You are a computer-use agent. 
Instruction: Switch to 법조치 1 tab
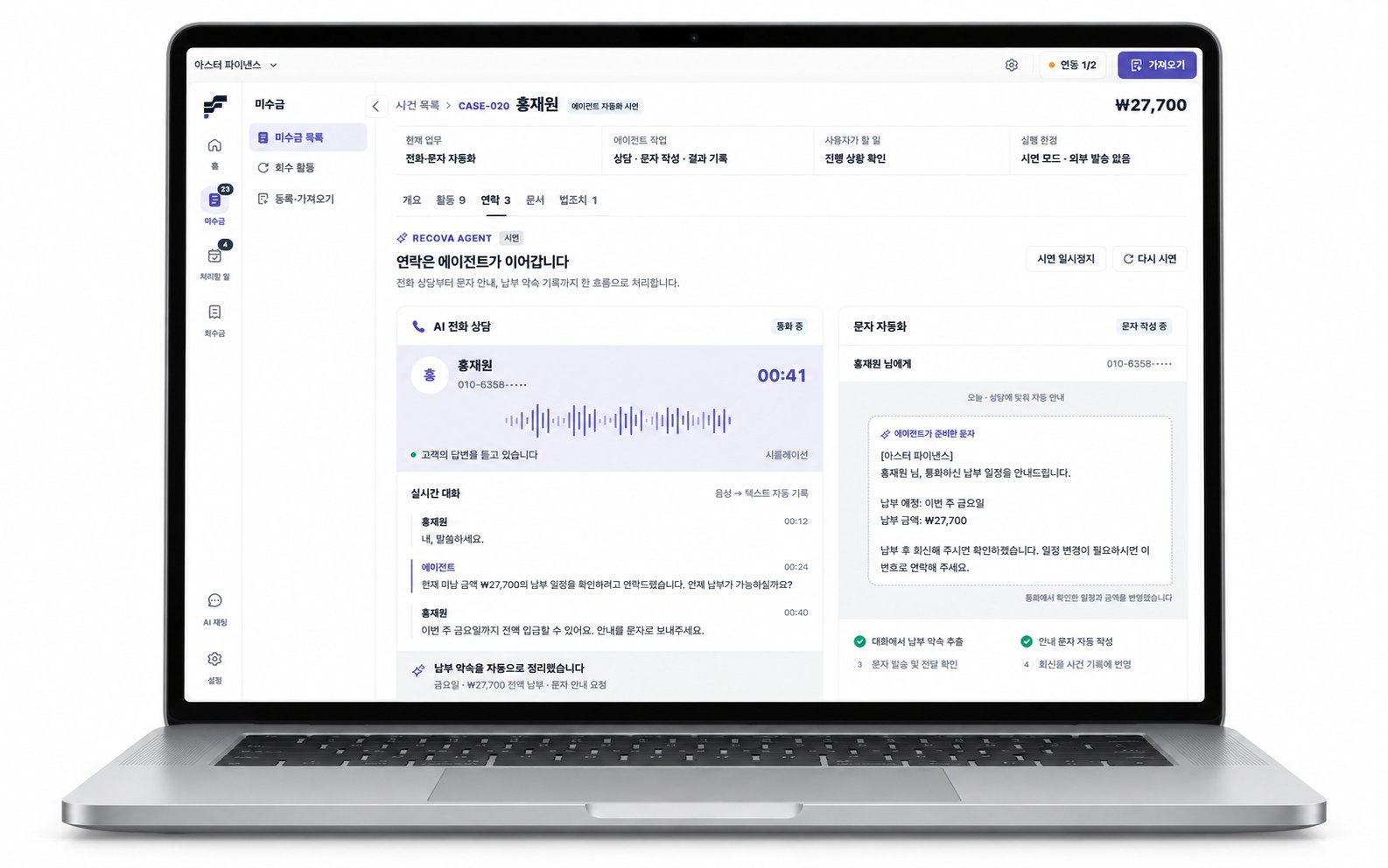pos(578,200)
